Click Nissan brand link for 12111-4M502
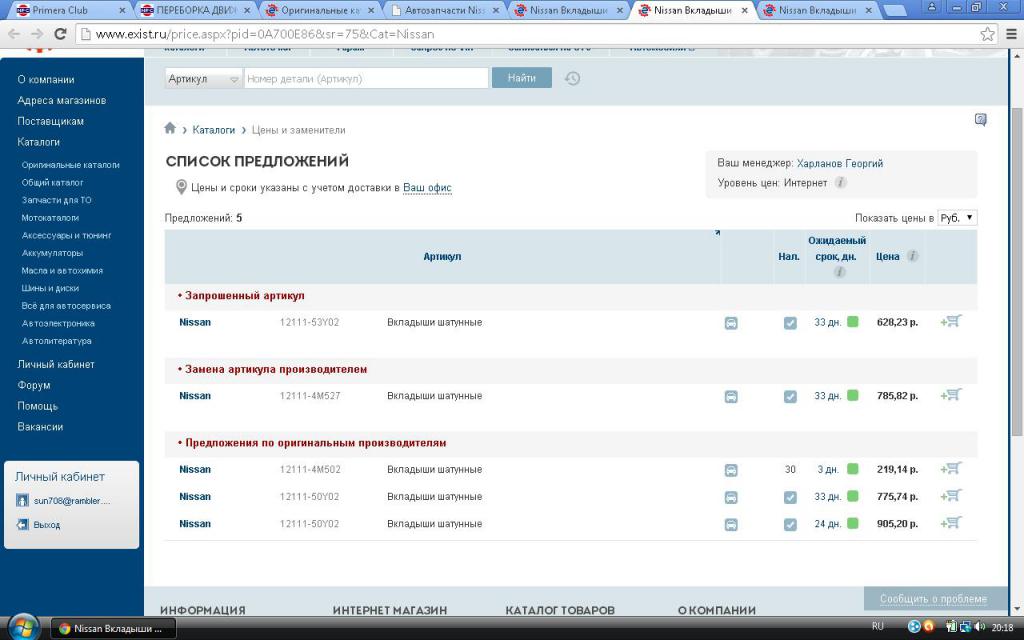This screenshot has width=1024, height=640. pos(195,470)
